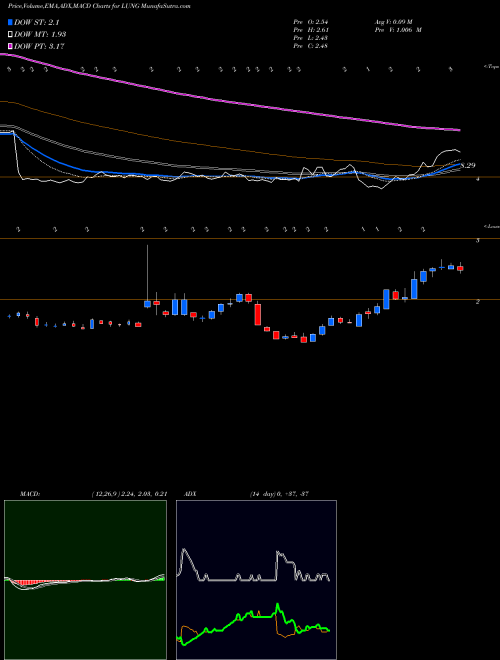Image resolution: width=500 pixels, height=660 pixels.
Task: Click the 3.29 price label on EMA chart
Action: point(468,165)
